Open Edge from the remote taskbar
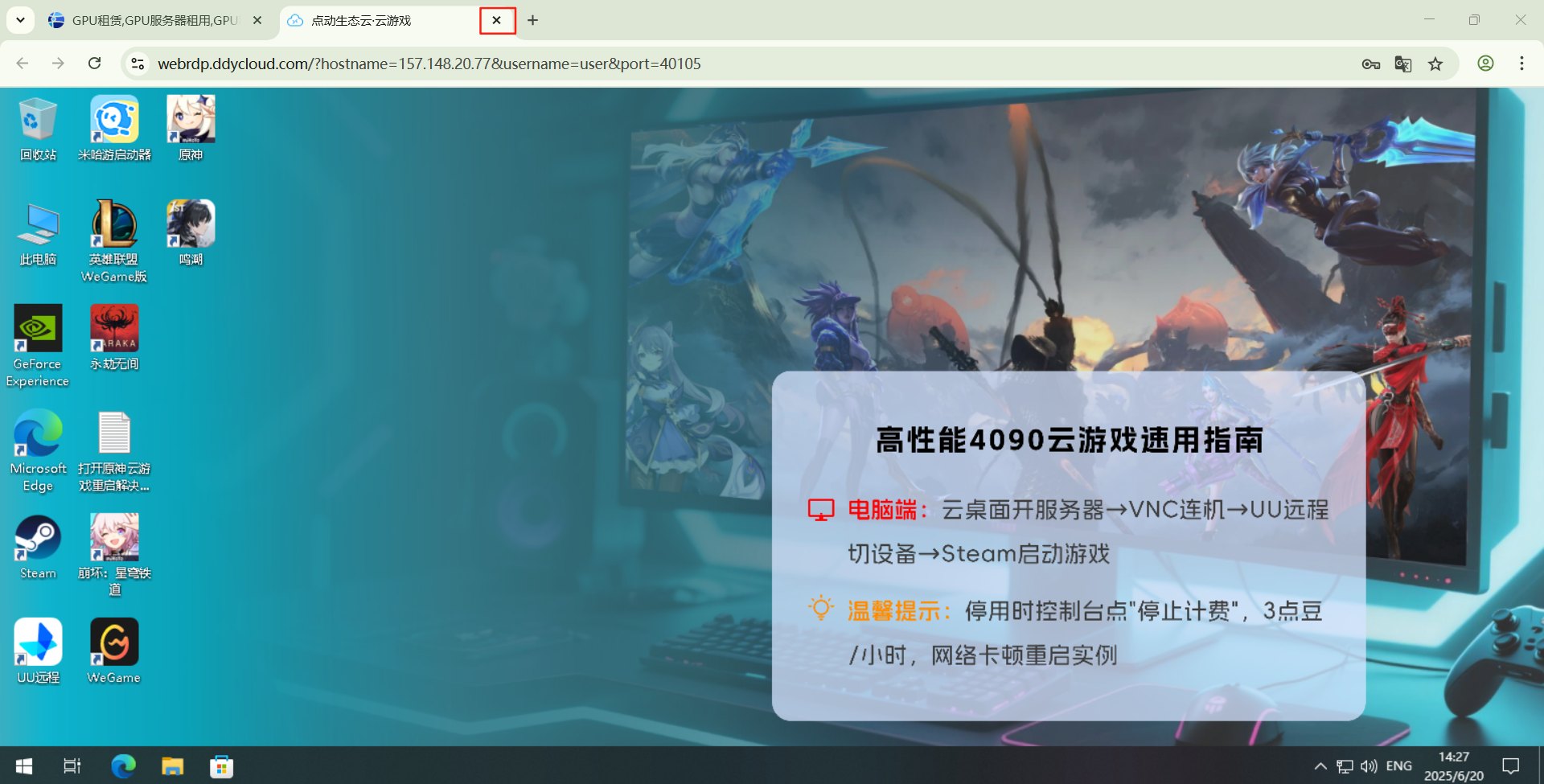 [x=123, y=766]
